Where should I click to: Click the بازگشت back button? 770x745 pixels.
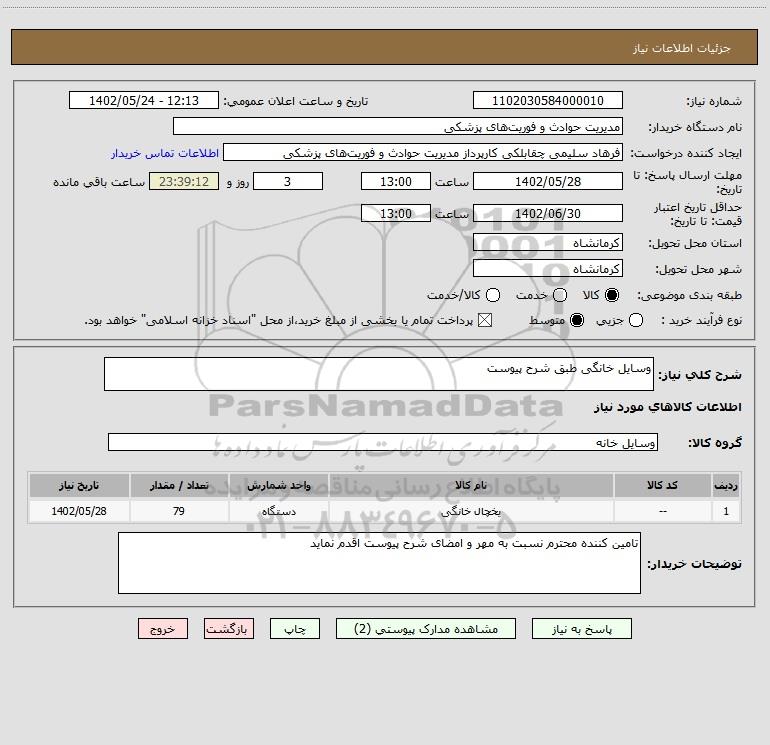(229, 629)
